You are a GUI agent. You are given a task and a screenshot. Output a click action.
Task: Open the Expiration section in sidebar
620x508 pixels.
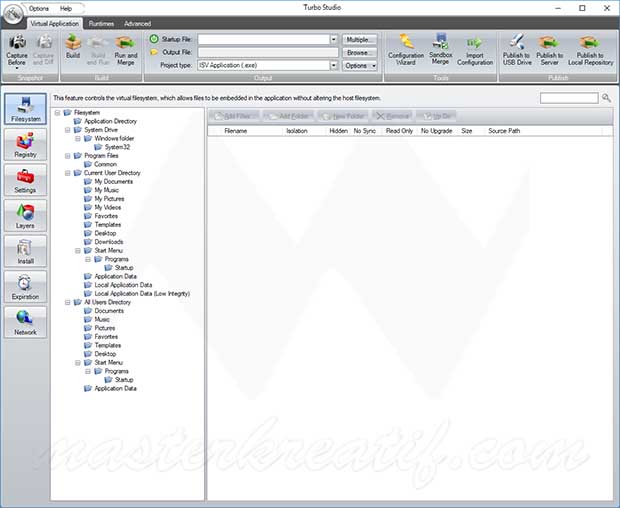[25, 288]
